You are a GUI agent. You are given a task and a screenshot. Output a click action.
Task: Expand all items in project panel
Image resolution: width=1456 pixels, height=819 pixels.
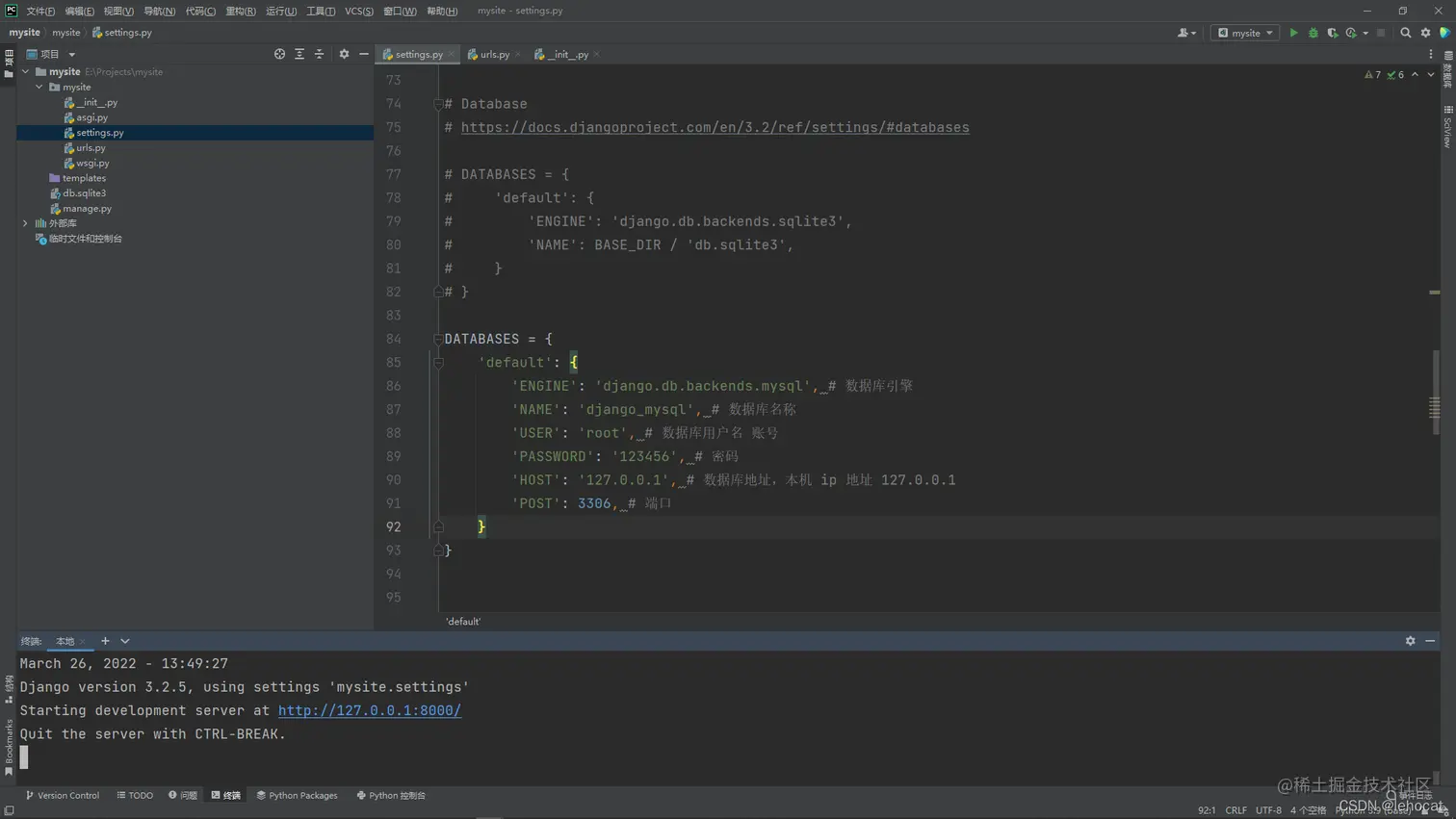tap(299, 54)
